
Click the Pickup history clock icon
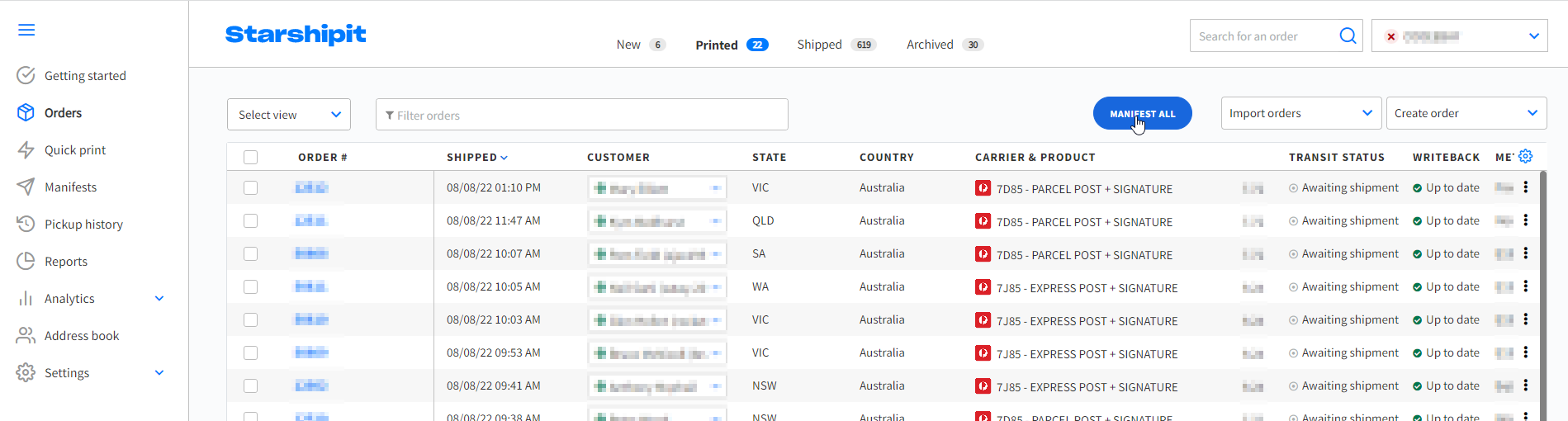pyautogui.click(x=26, y=224)
